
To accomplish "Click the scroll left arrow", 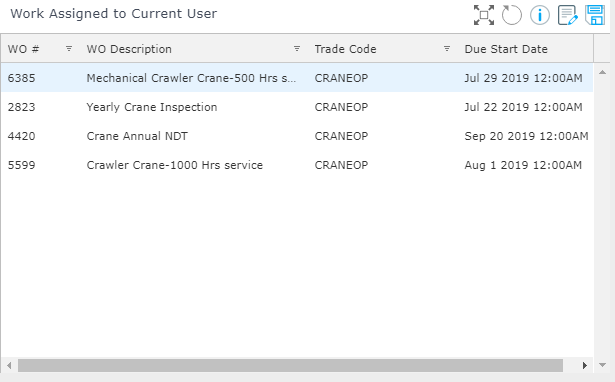I will (x=9, y=365).
